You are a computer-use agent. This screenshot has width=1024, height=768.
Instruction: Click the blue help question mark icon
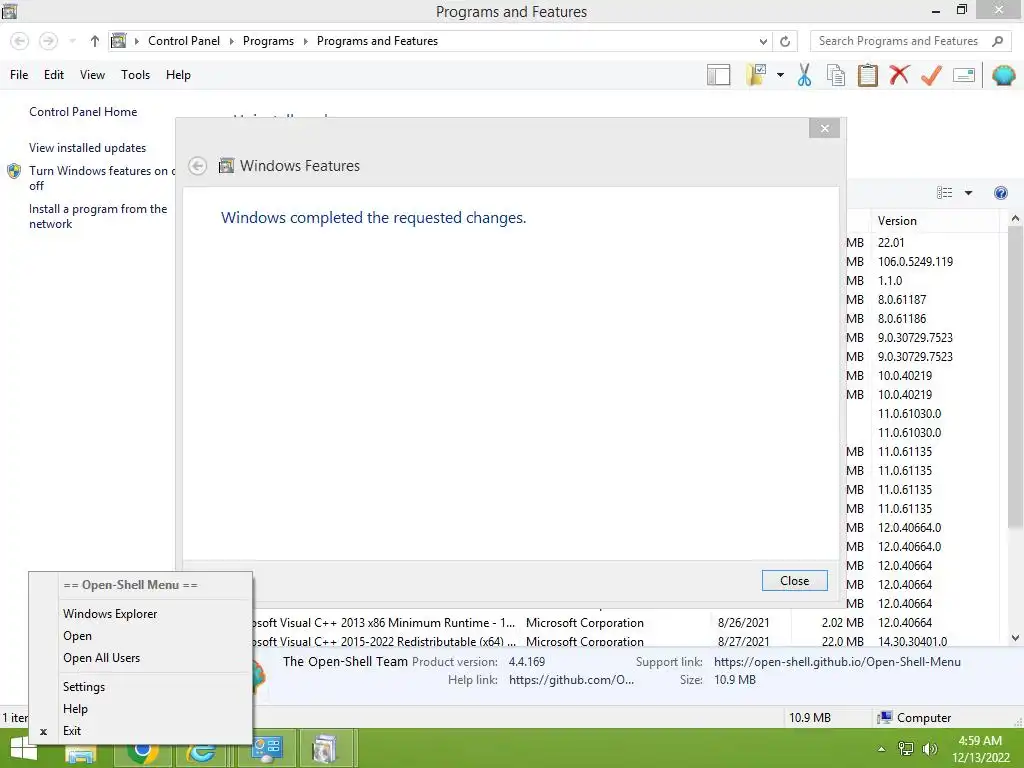(1000, 193)
